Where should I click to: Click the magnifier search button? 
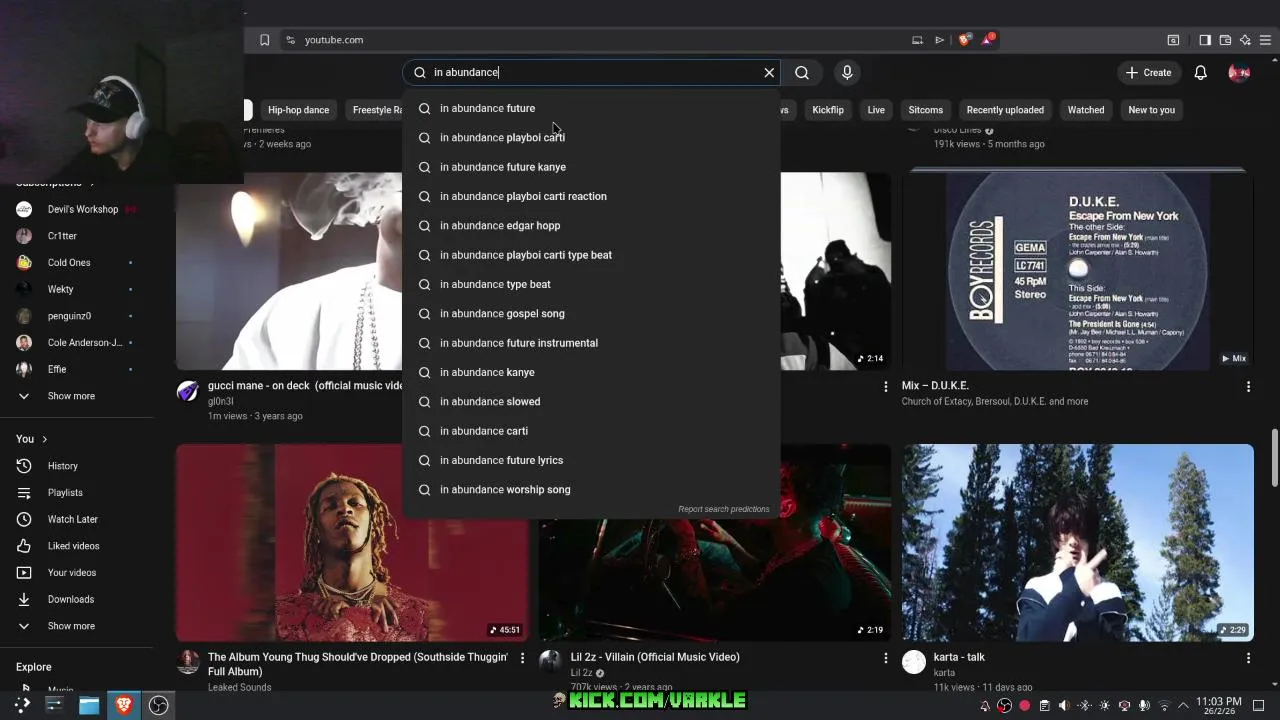tap(802, 72)
